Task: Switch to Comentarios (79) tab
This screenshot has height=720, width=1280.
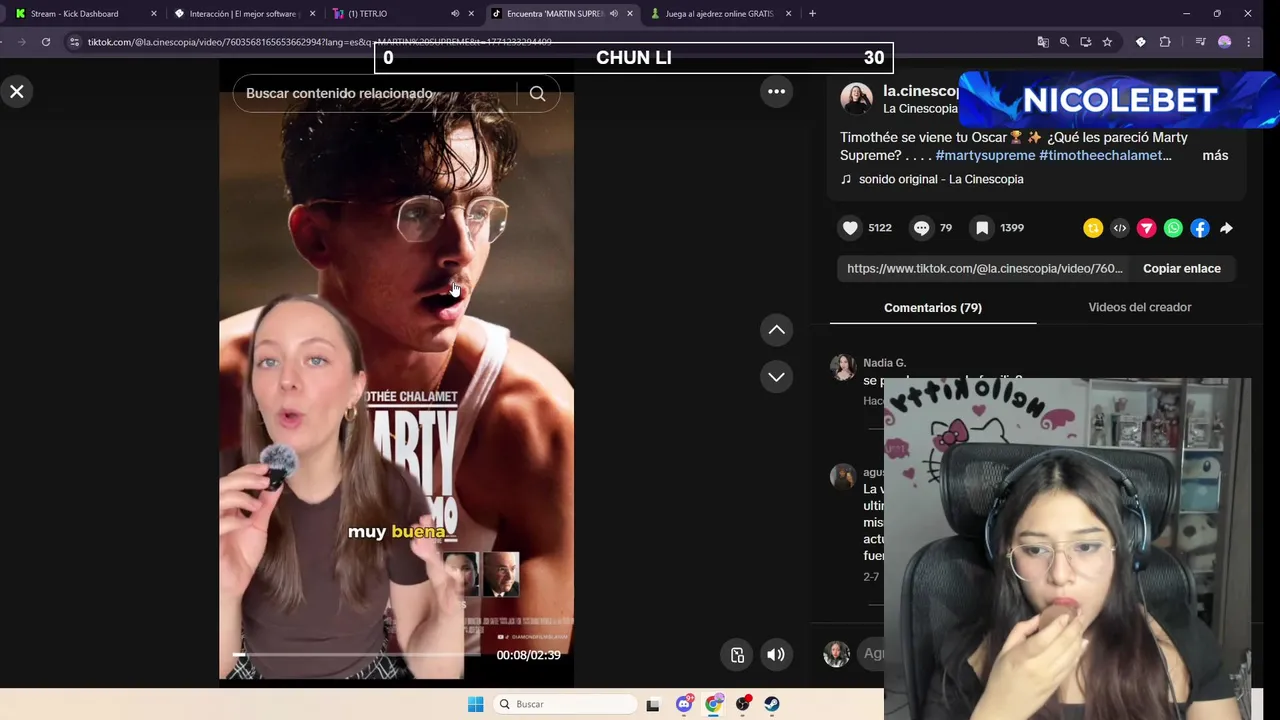Action: coord(933,307)
